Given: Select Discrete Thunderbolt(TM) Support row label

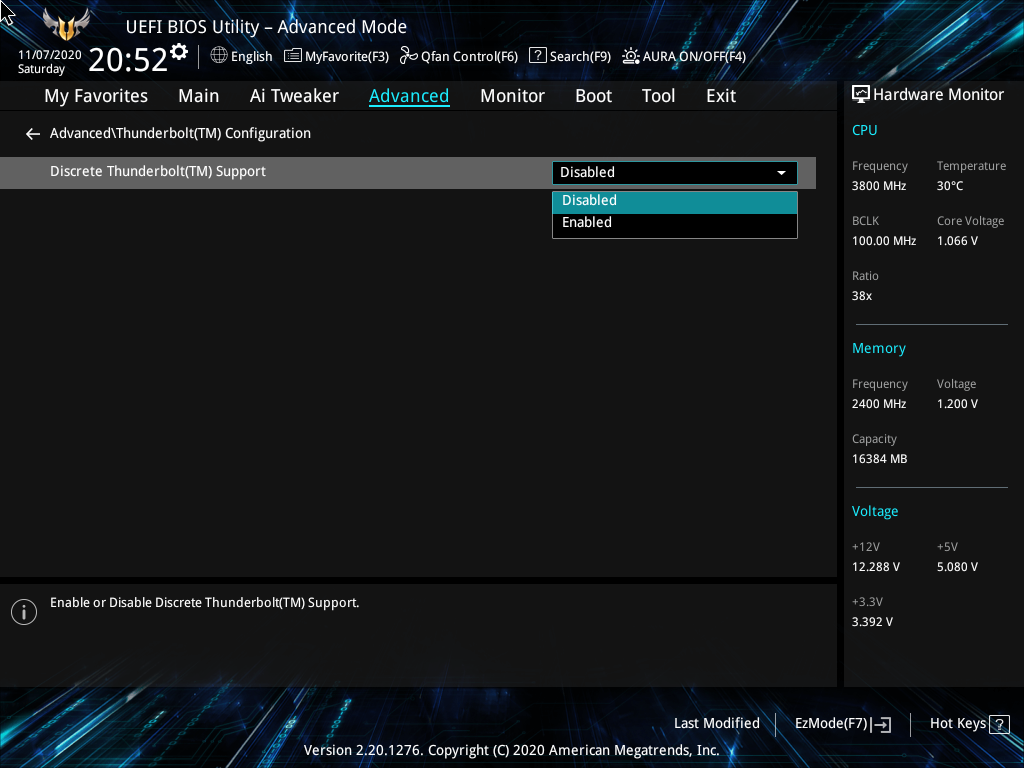Looking at the screenshot, I should coord(158,172).
